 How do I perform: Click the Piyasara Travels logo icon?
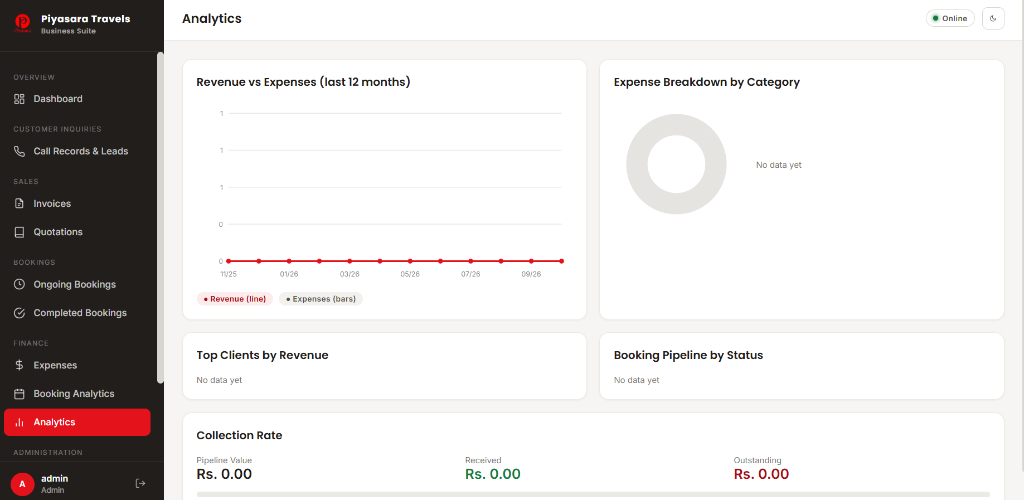click(22, 24)
